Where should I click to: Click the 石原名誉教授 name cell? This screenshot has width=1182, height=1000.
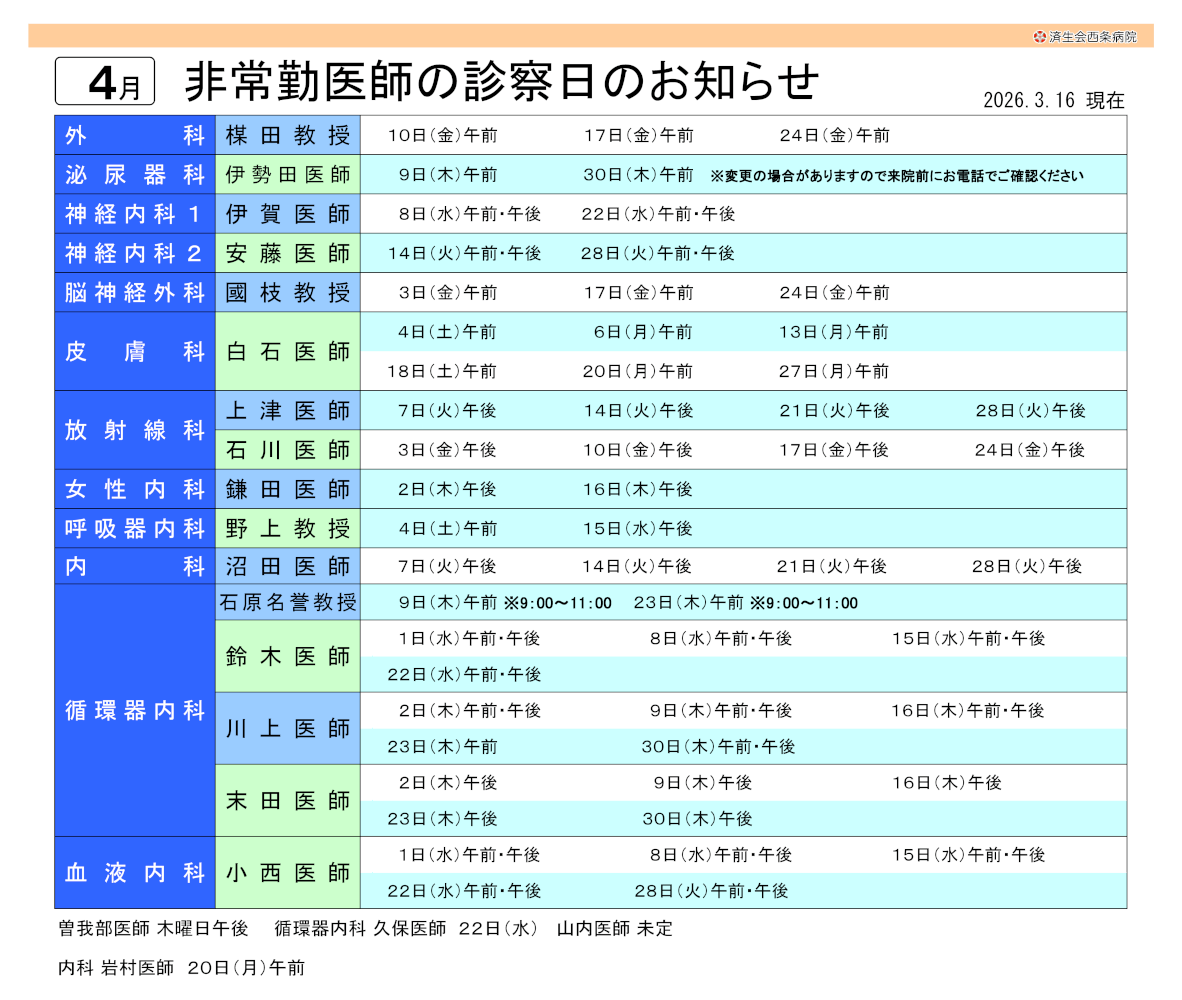pyautogui.click(x=288, y=603)
